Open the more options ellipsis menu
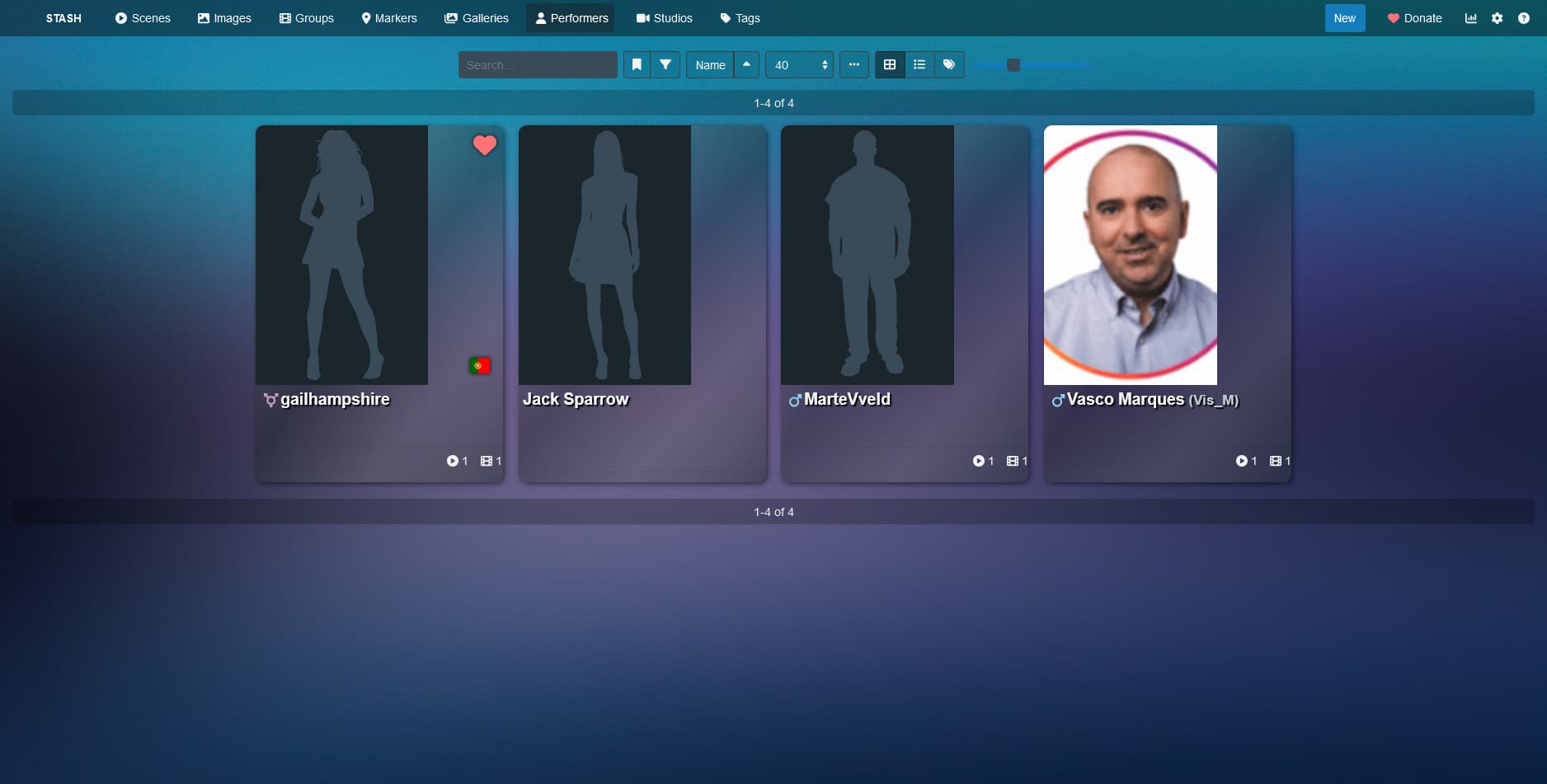Image resolution: width=1547 pixels, height=784 pixels. tap(854, 65)
